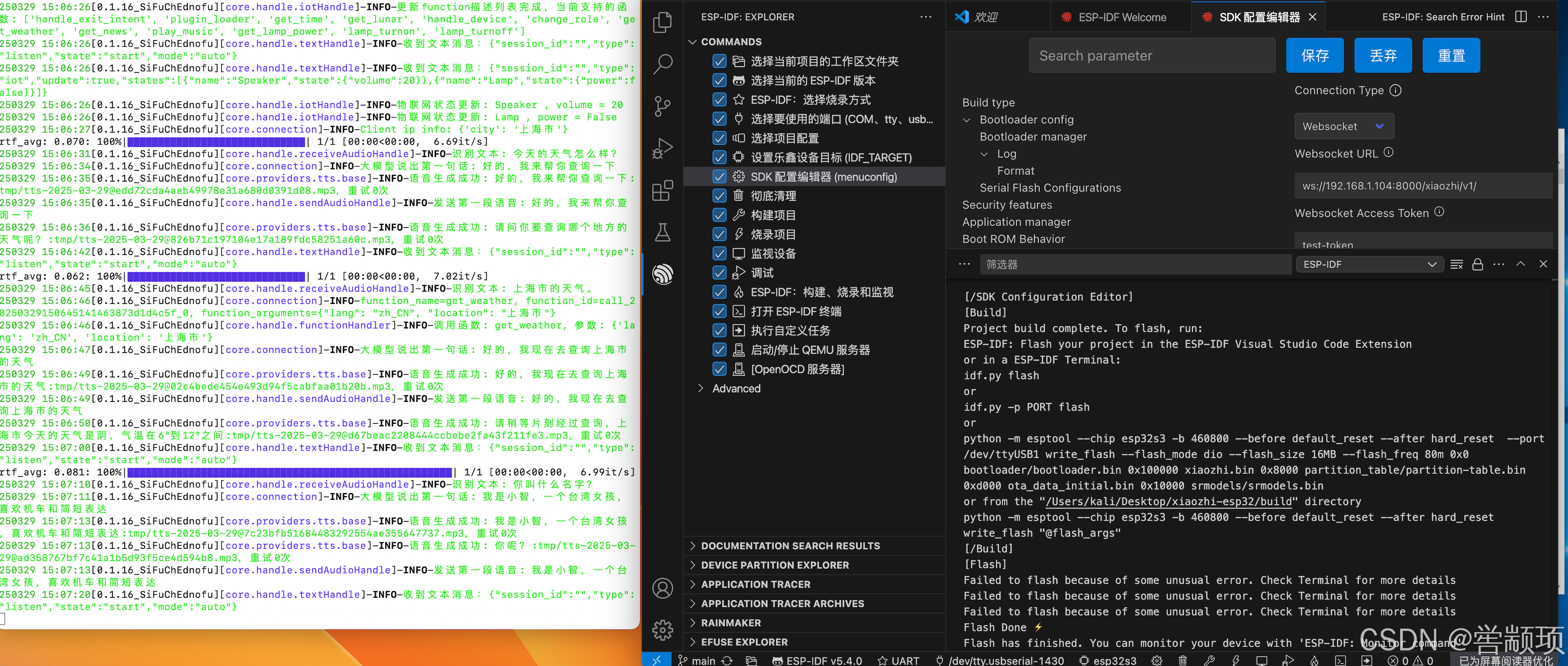Open the Extensions view in activity bar

(x=662, y=190)
